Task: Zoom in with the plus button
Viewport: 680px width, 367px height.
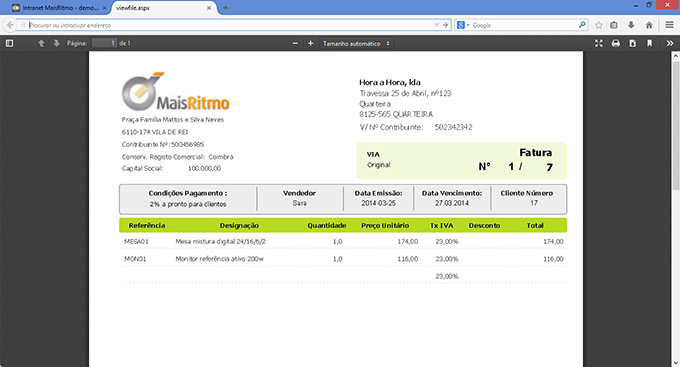Action: (x=311, y=43)
